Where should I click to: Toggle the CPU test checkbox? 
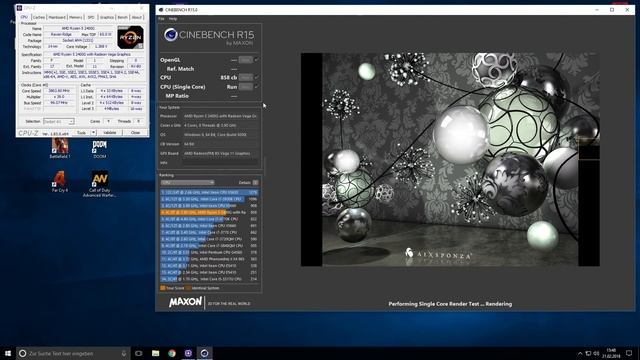pos(256,78)
